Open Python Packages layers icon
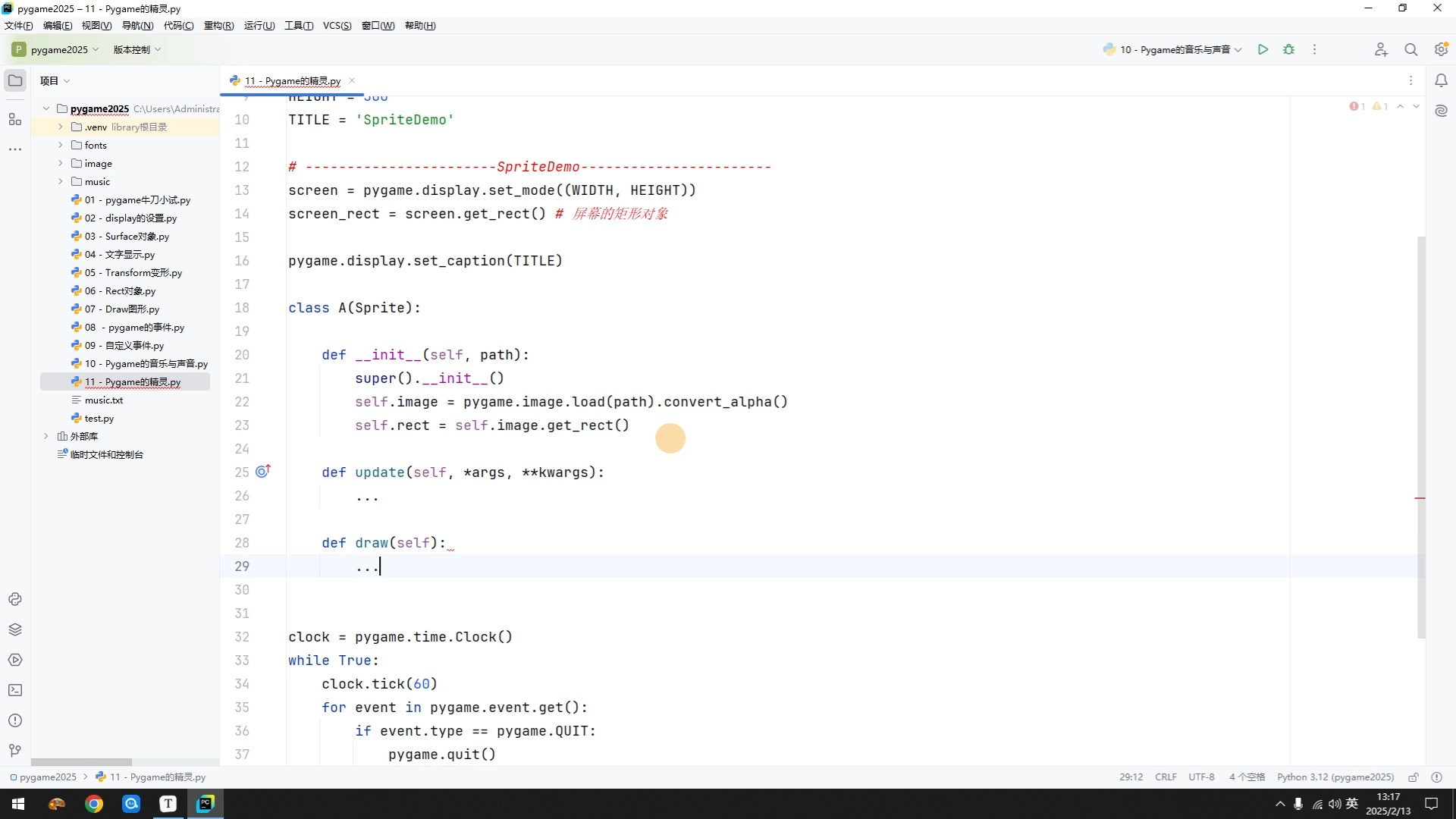The height and width of the screenshot is (819, 1456). 15,629
